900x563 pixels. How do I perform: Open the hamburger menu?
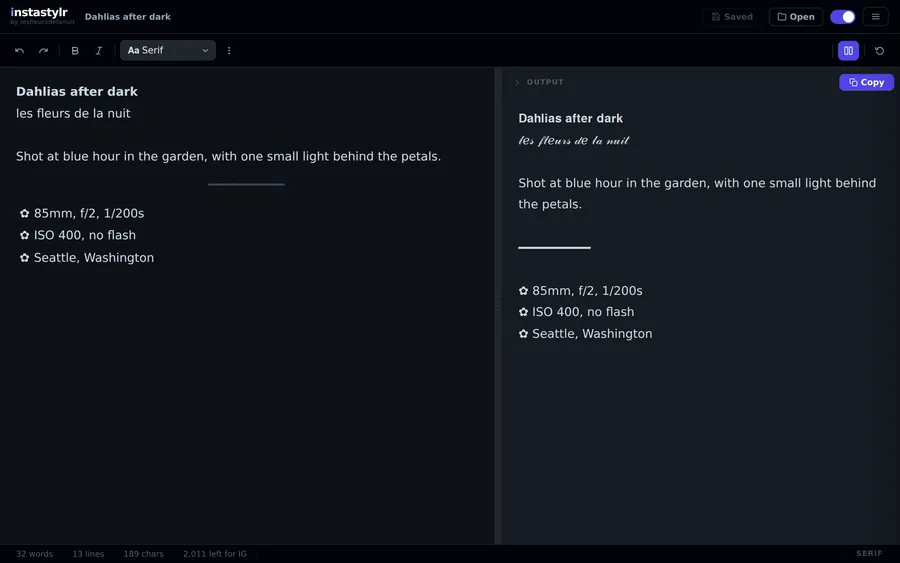(875, 17)
